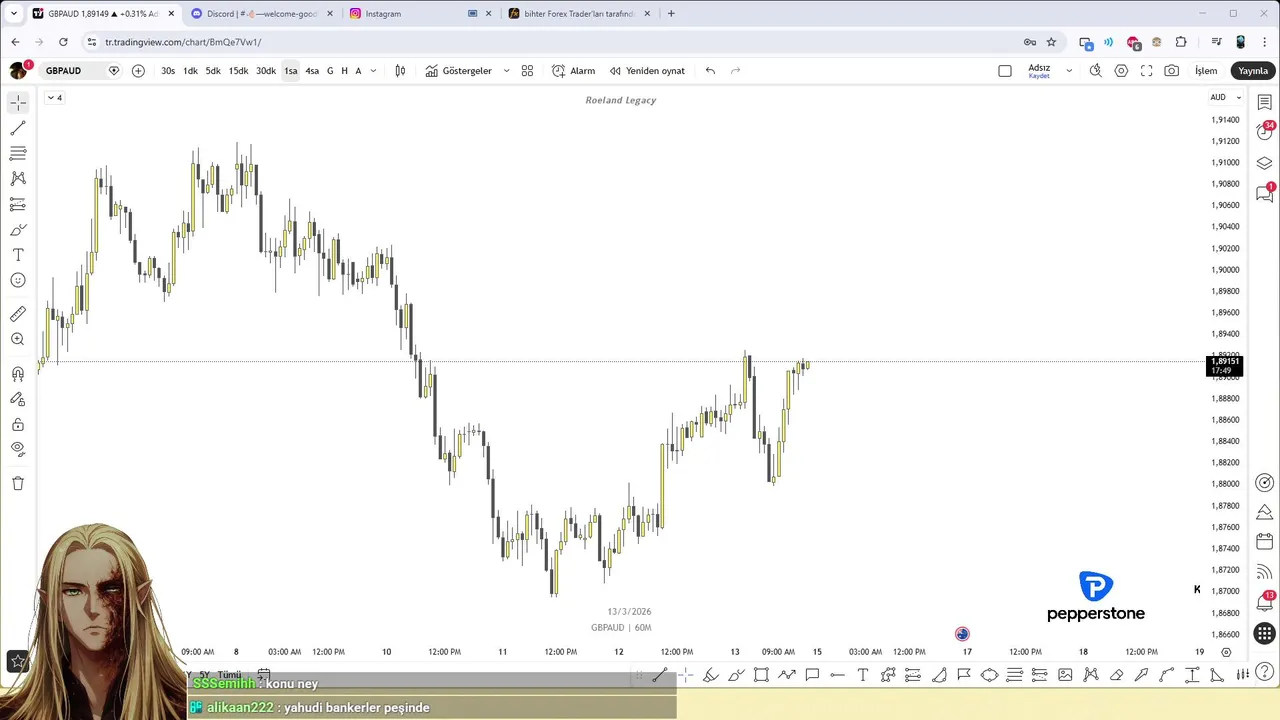Start Yeniden oynat bar replay
The width and height of the screenshot is (1280, 720).
tap(647, 71)
